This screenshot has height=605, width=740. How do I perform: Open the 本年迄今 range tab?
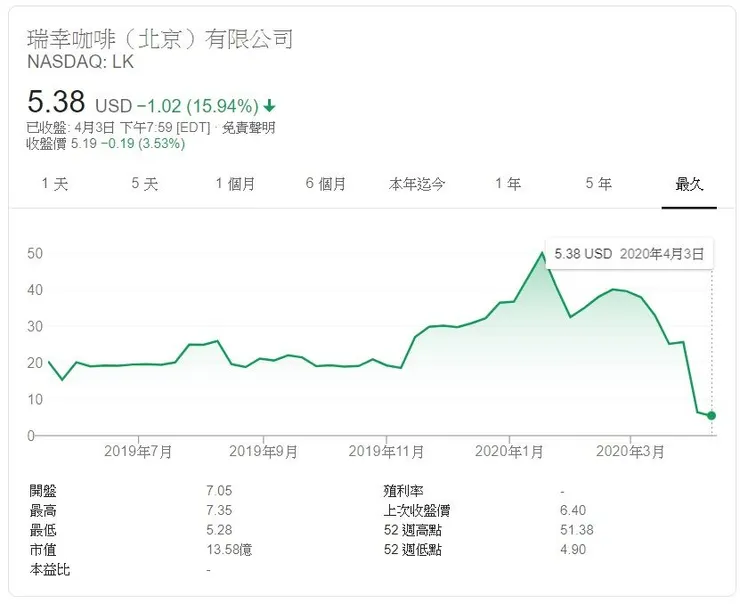click(417, 184)
